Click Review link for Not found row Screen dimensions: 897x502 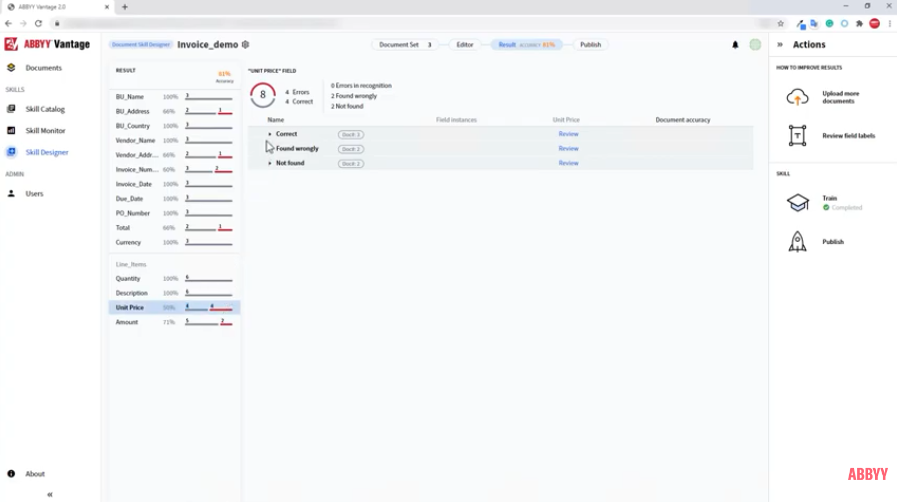click(x=568, y=163)
